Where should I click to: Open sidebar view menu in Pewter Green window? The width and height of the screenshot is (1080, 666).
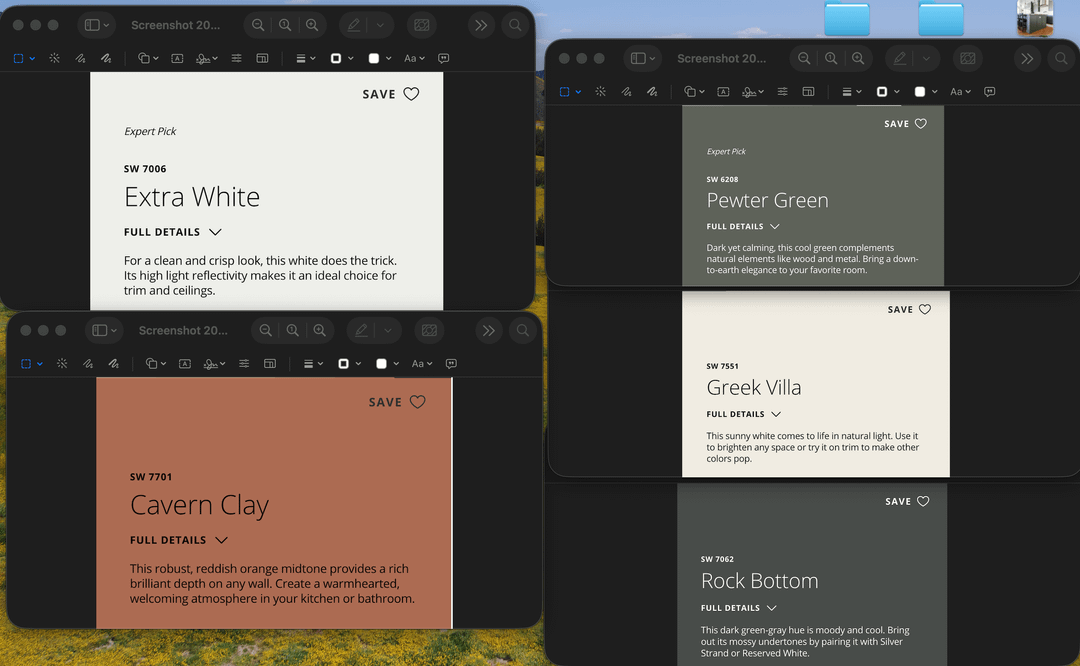644,58
